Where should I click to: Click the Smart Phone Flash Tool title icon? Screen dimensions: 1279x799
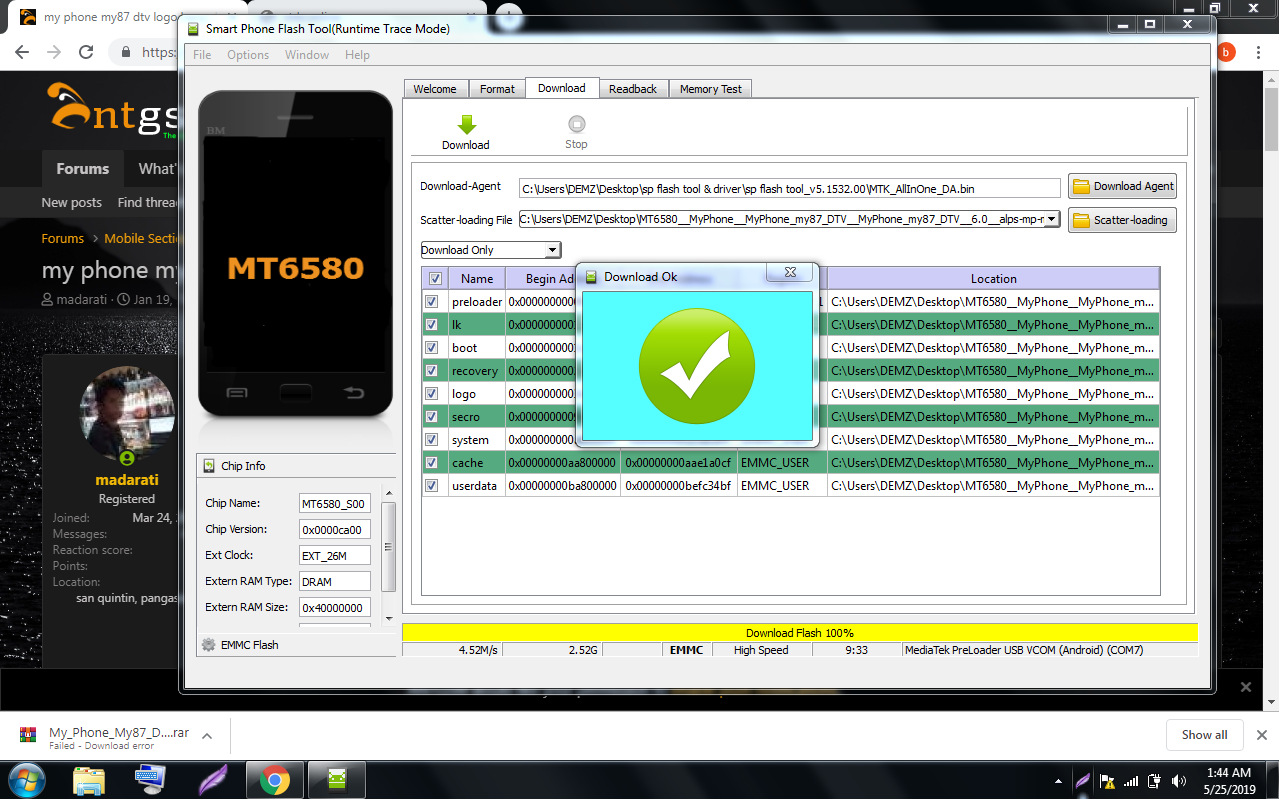pos(192,29)
